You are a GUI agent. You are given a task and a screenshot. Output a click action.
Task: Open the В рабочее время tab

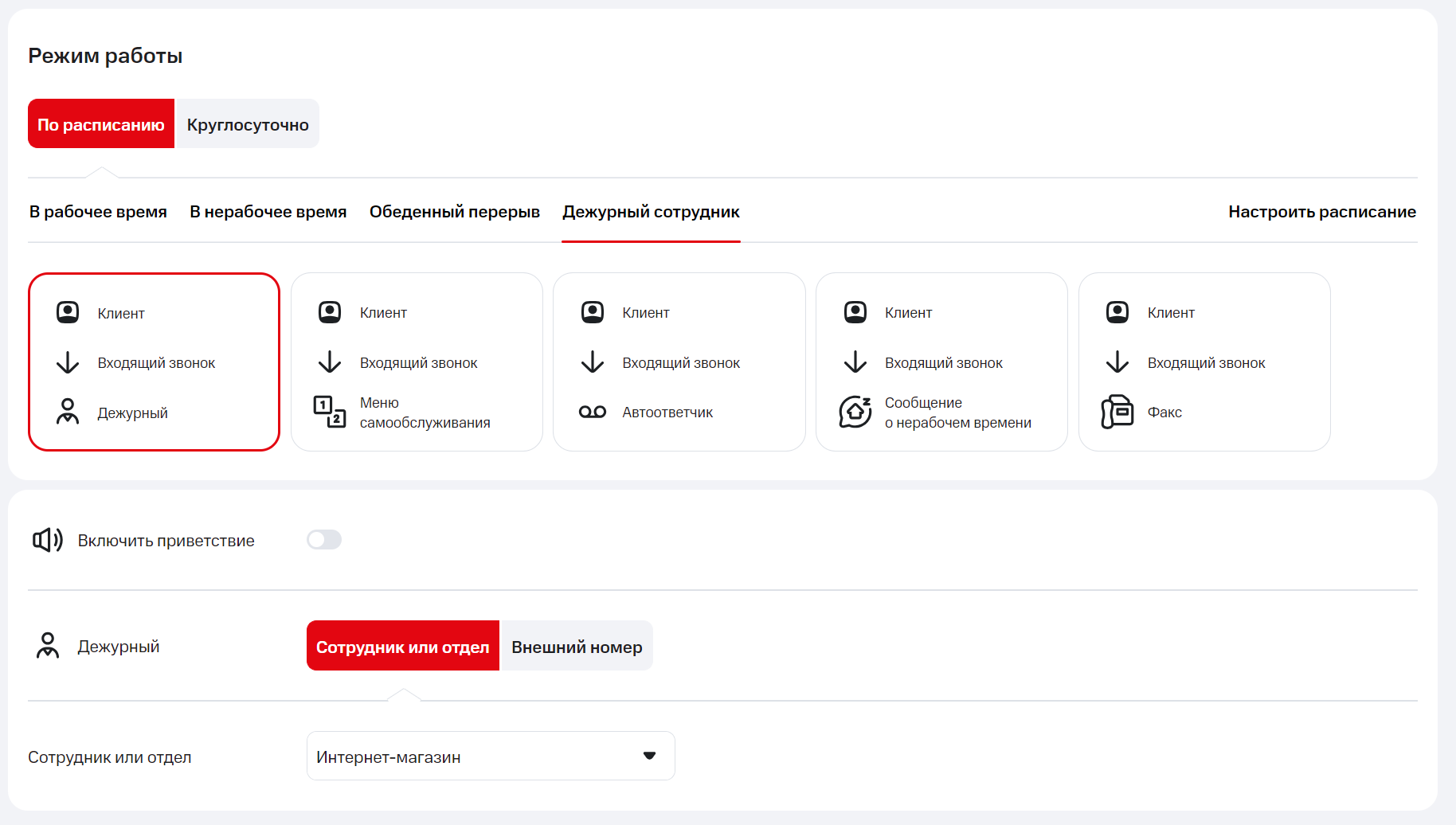point(98,212)
